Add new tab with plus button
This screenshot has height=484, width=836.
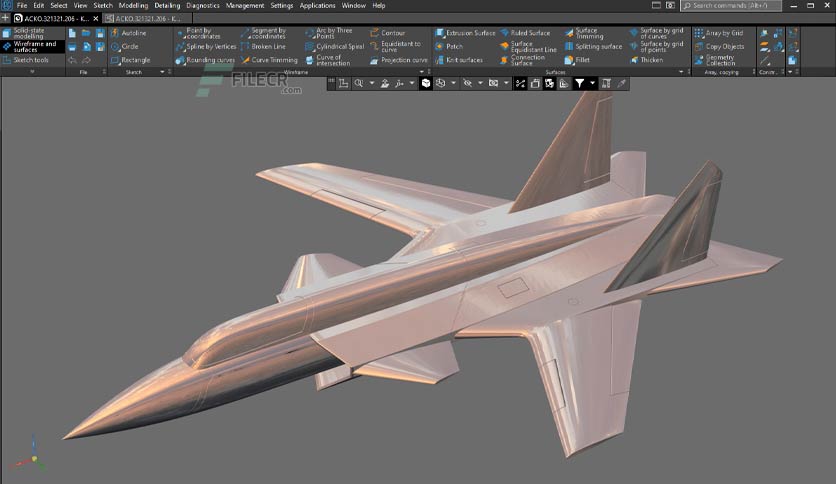point(5,18)
